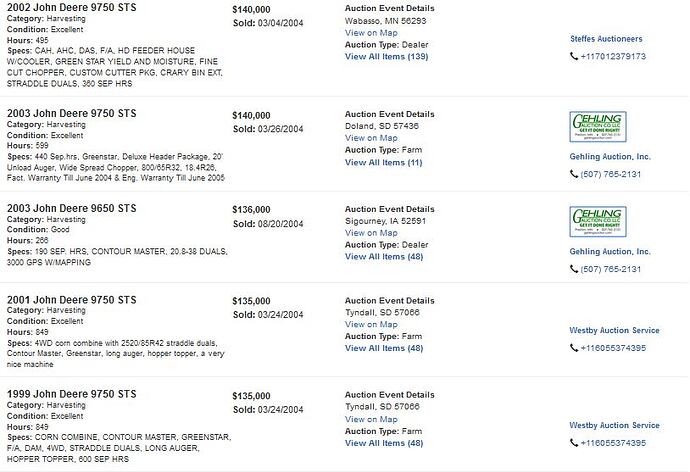The height and width of the screenshot is (472, 690).
Task: Open Steffes Auctioneers link
Action: coord(606,39)
